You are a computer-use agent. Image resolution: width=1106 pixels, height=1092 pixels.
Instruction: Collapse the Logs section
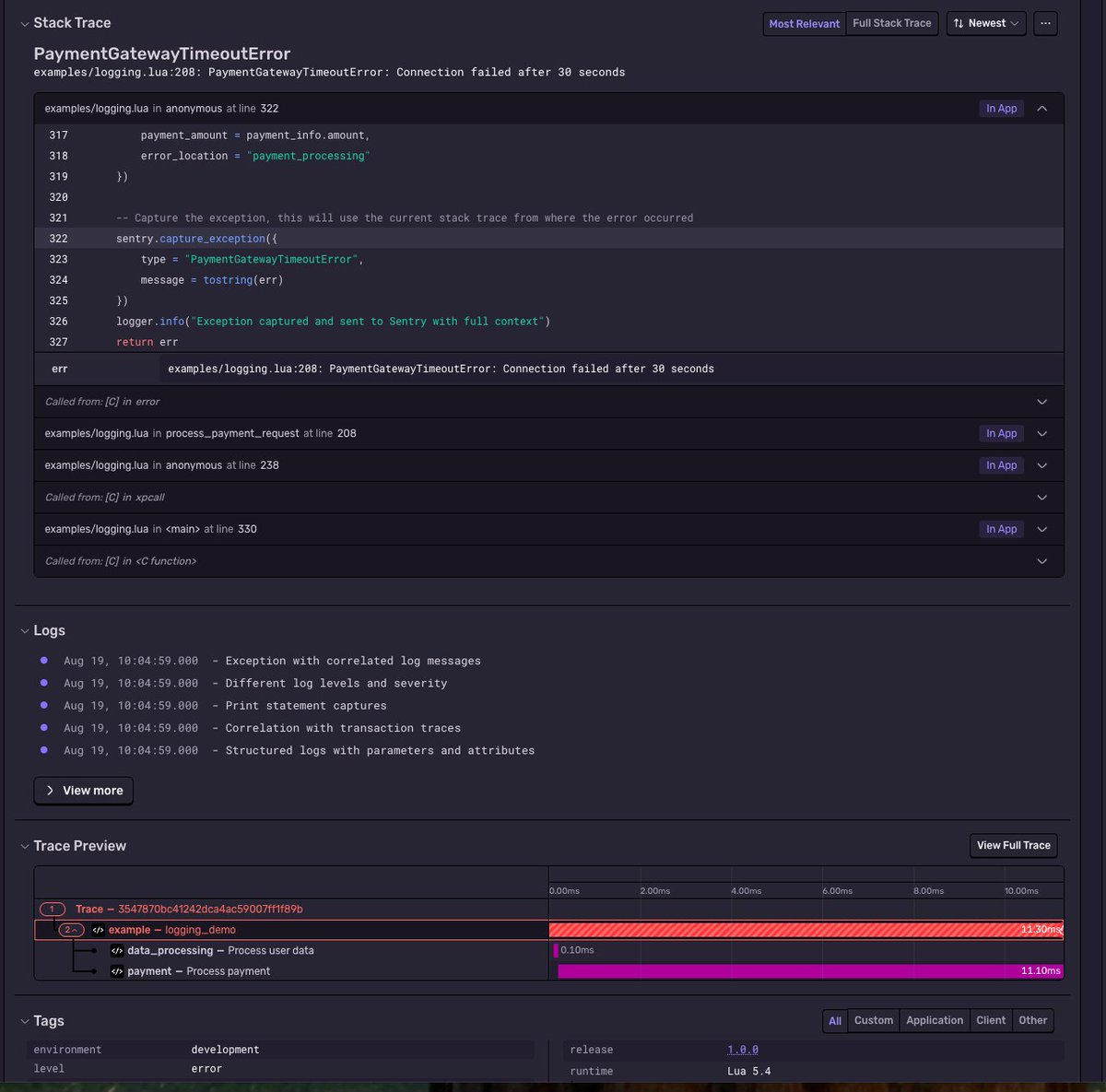click(25, 630)
